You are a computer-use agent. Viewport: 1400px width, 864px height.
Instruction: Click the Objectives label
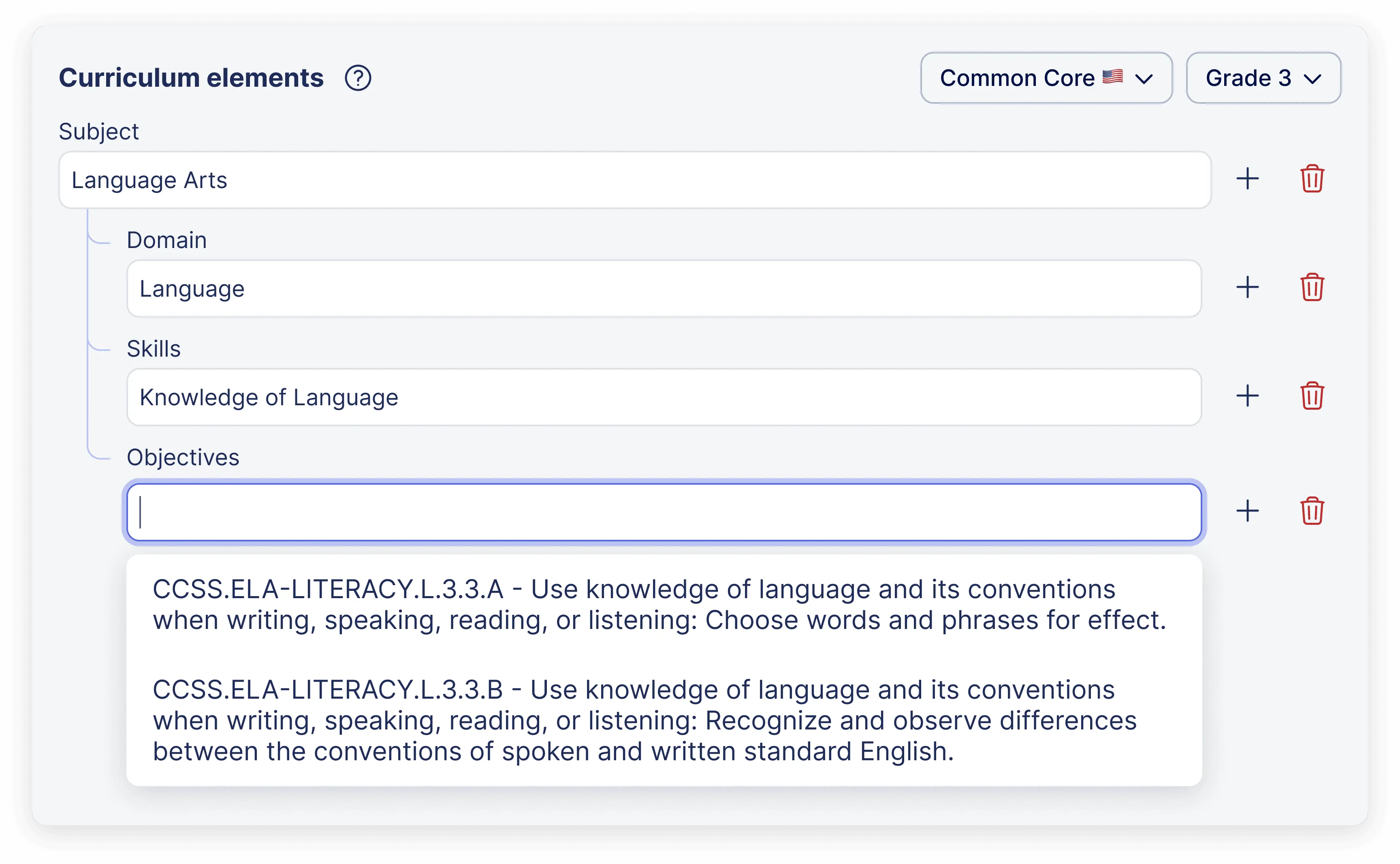click(x=183, y=458)
